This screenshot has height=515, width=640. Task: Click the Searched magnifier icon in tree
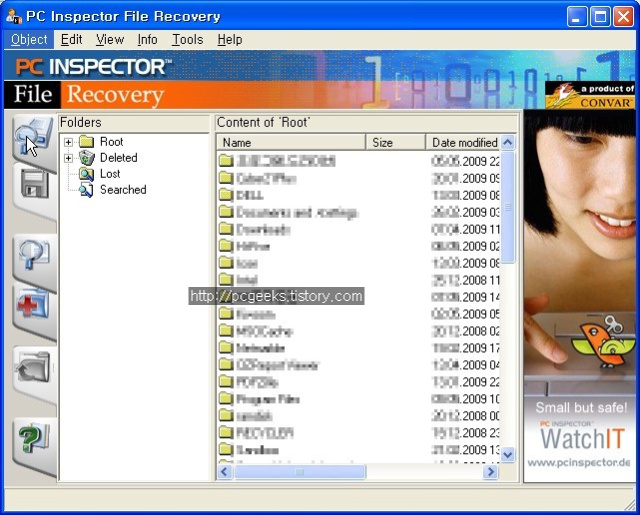click(86, 190)
